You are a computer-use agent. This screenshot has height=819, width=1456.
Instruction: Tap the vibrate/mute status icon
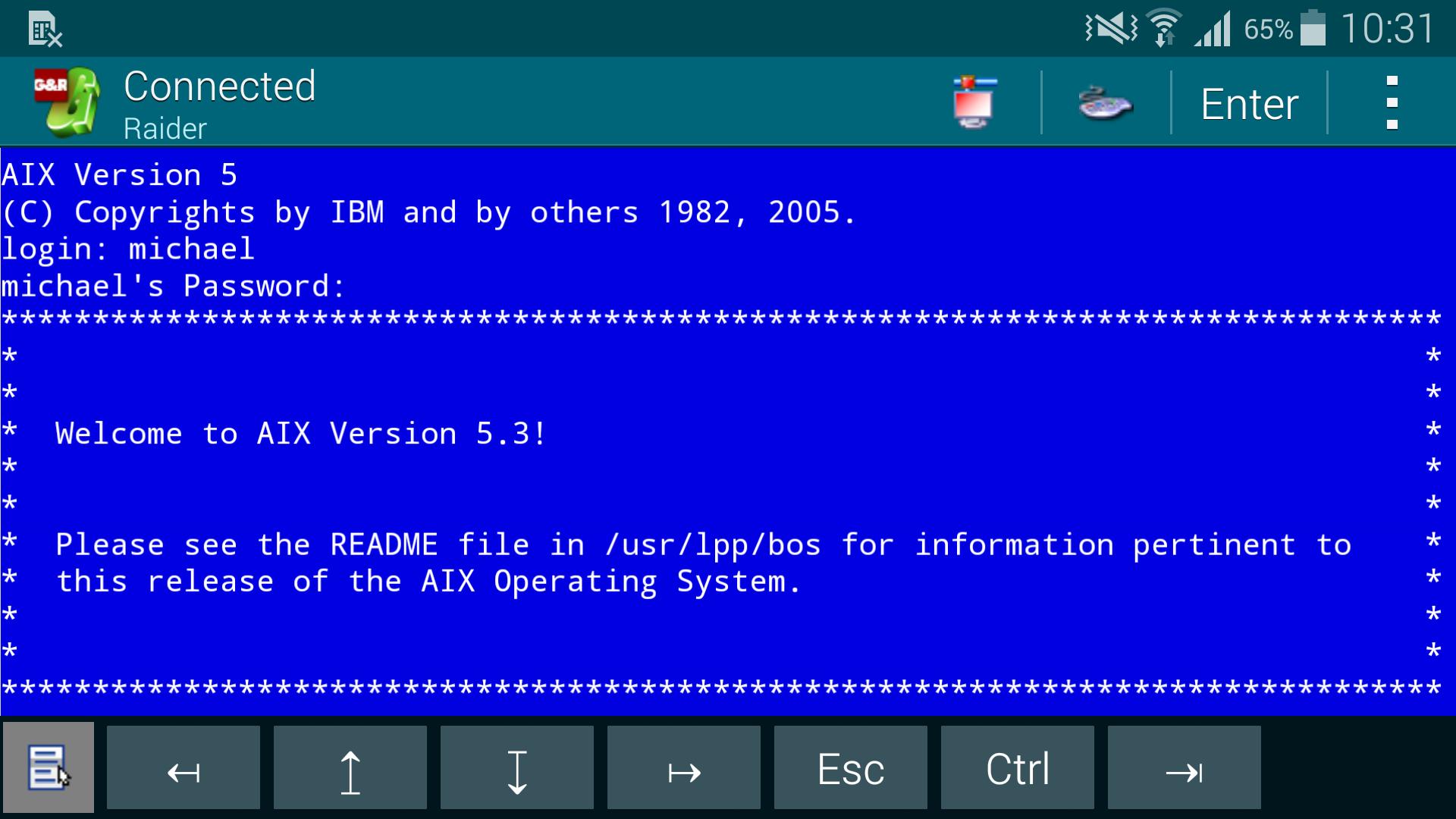point(1111,29)
